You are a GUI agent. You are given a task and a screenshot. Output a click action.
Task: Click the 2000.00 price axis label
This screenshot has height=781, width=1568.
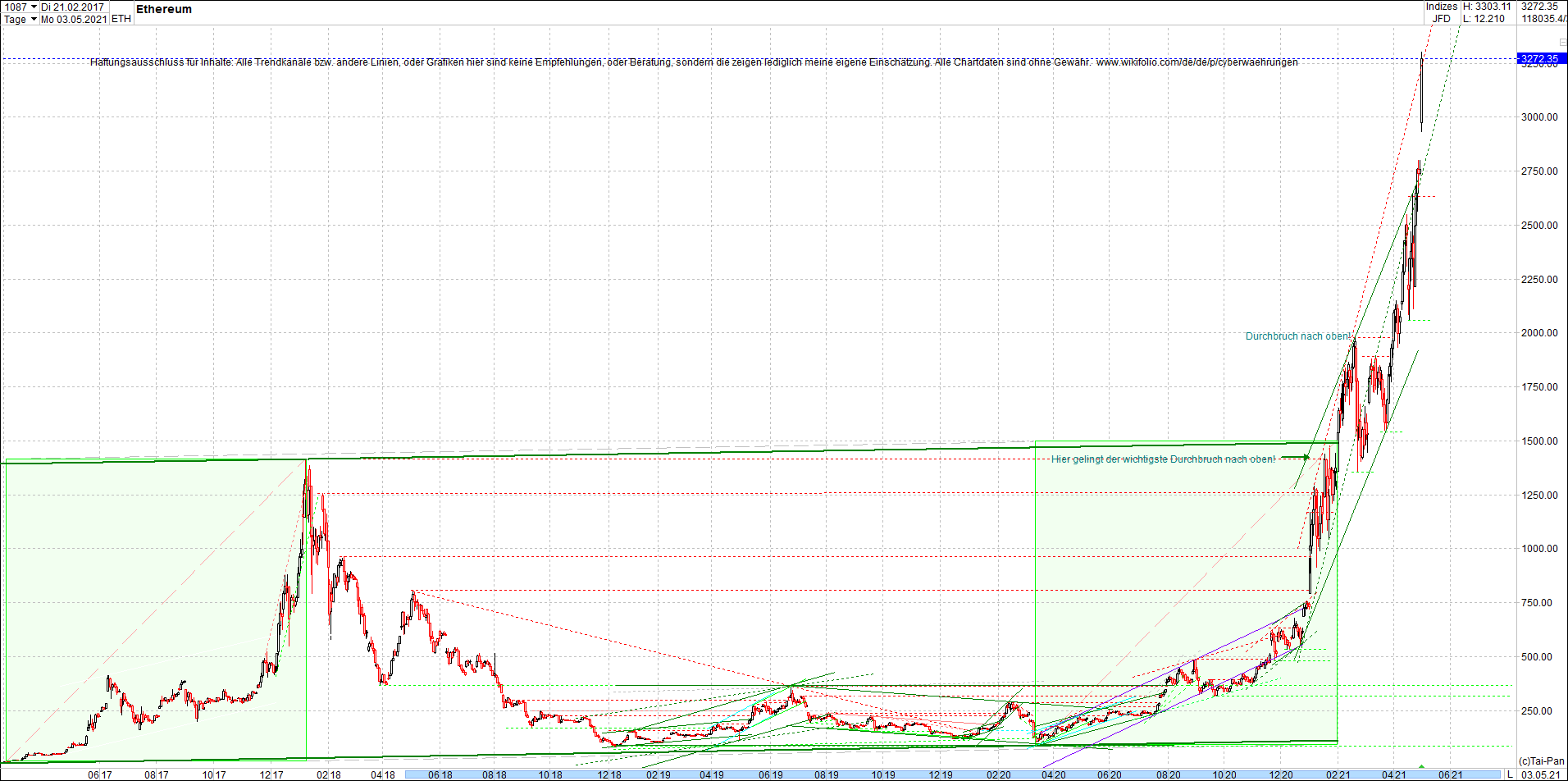point(1540,333)
